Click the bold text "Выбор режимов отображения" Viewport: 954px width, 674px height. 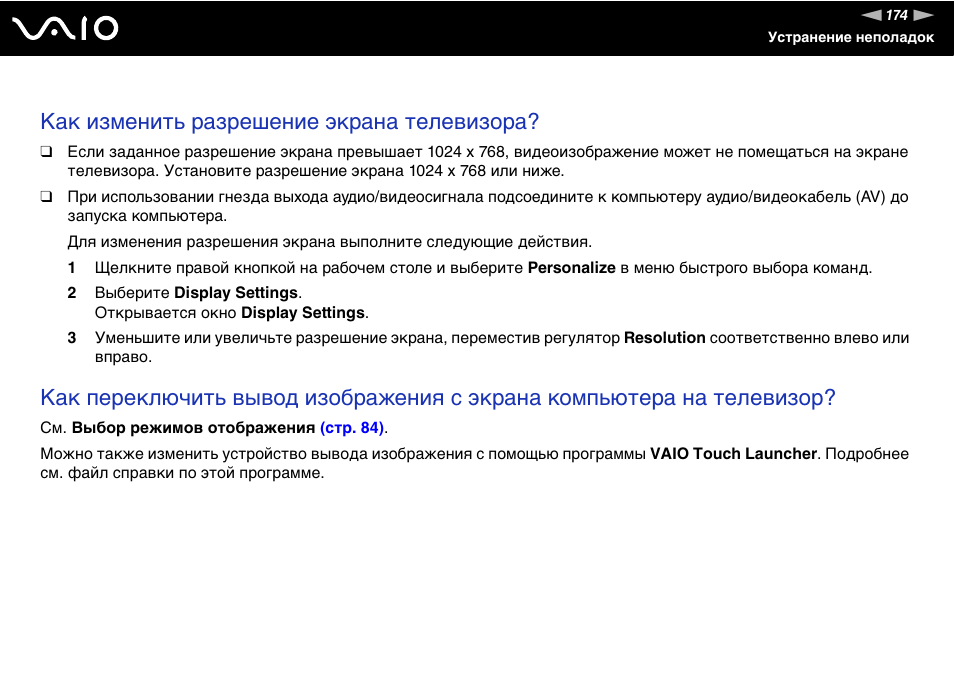click(x=193, y=428)
